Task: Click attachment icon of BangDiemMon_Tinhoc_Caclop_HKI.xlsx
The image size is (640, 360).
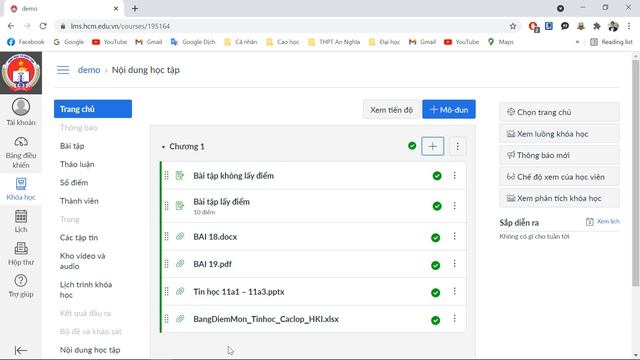Action: click(x=180, y=319)
